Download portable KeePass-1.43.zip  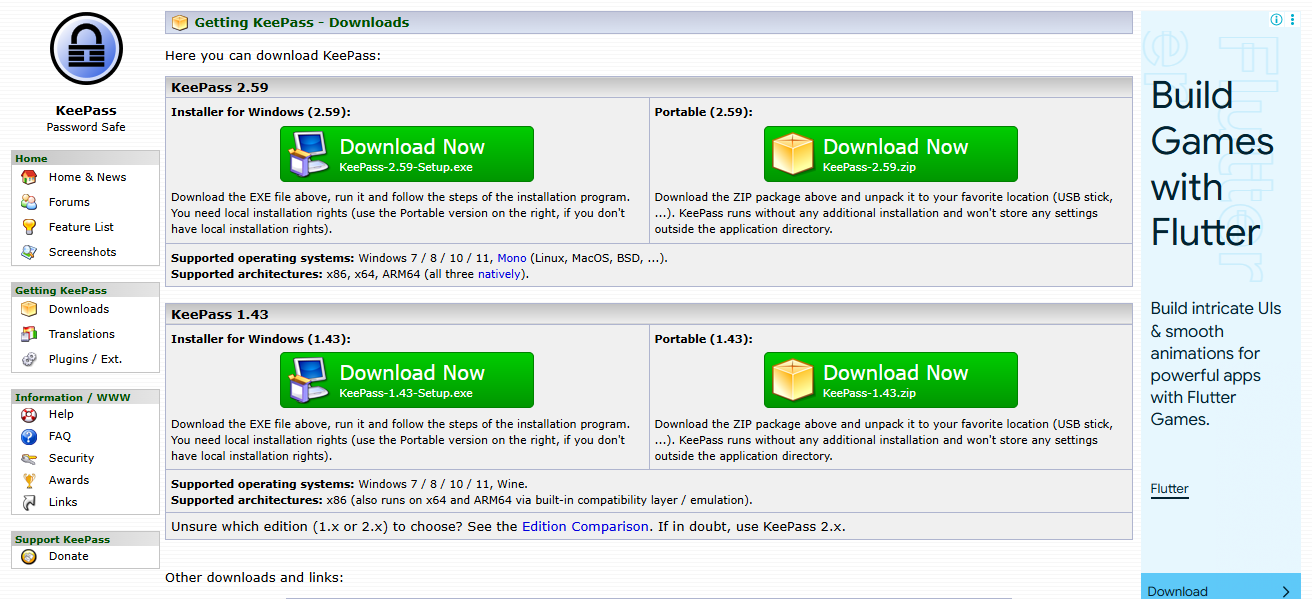pos(891,380)
